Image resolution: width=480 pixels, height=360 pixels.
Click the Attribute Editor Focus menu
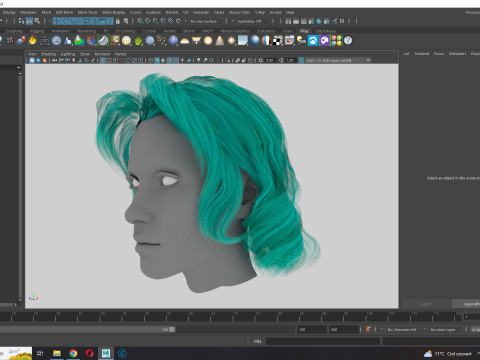(x=439, y=54)
